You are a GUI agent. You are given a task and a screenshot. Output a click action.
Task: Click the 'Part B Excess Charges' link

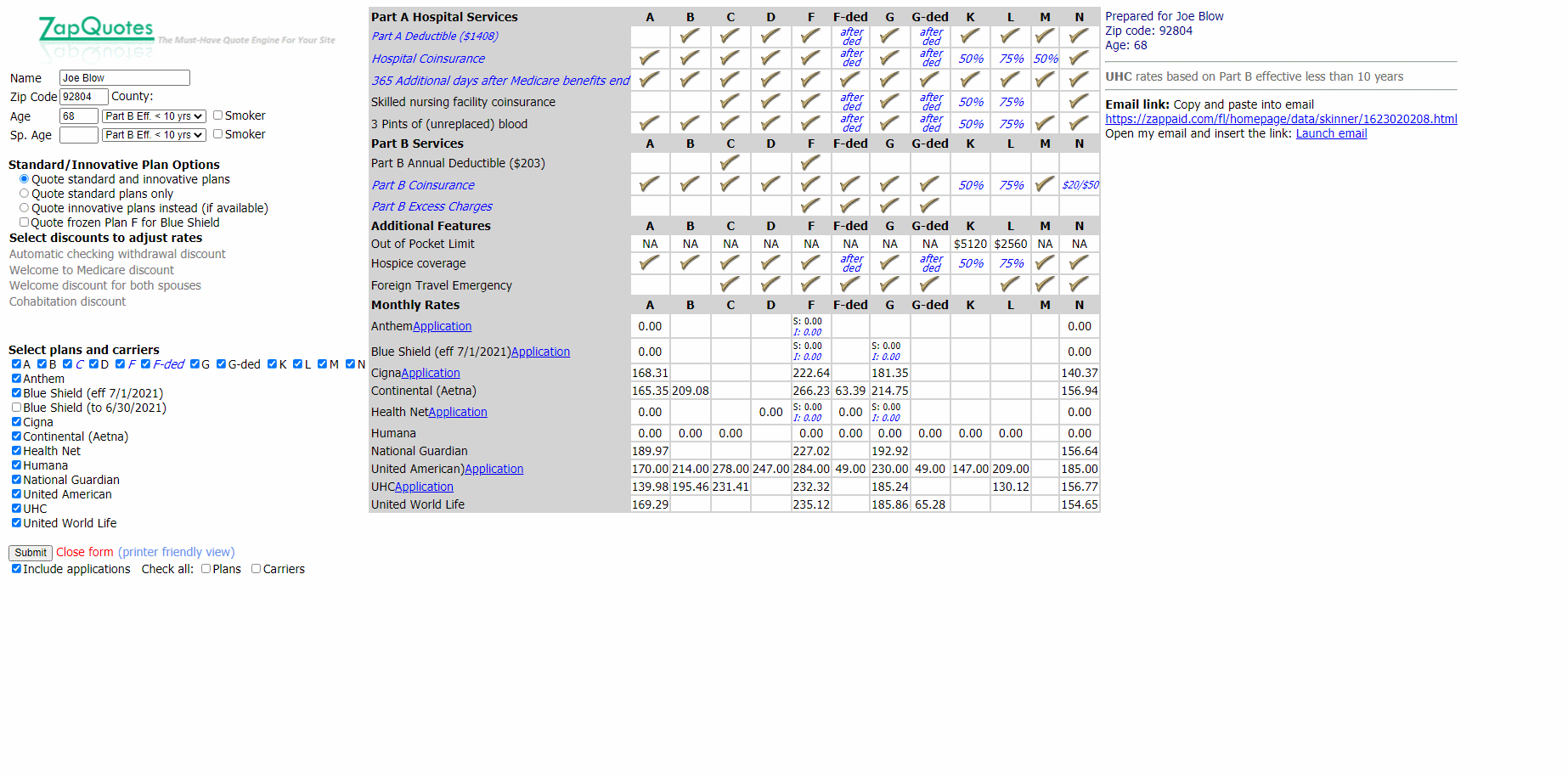click(x=431, y=206)
